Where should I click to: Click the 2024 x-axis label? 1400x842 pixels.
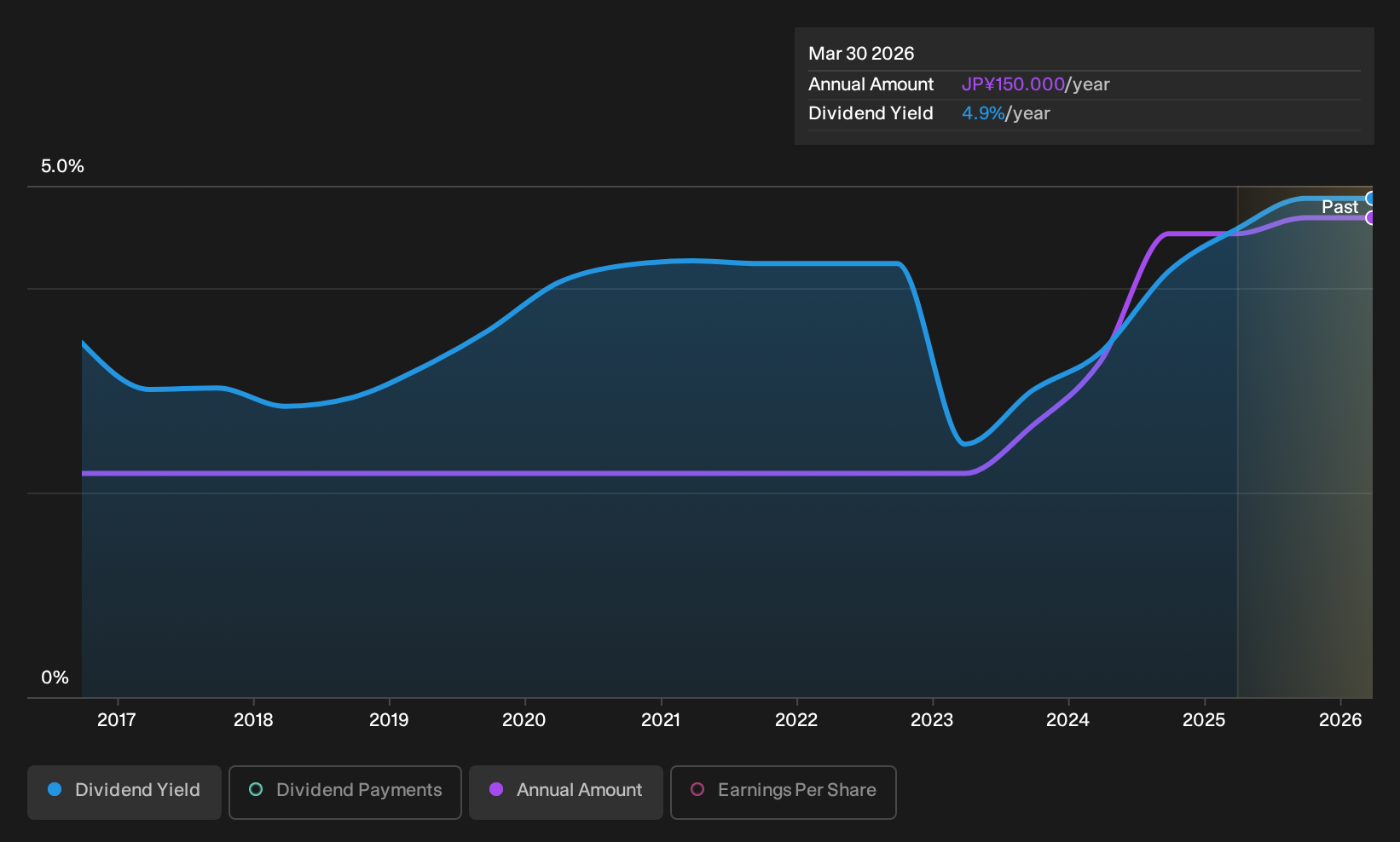1067,720
